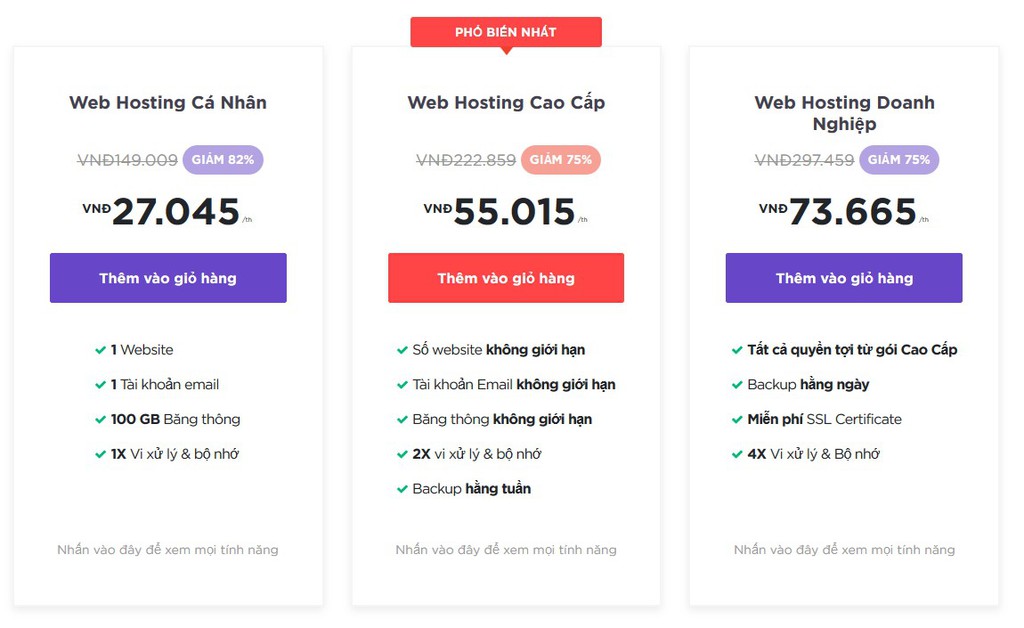The height and width of the screenshot is (628, 1024).
Task: Select the 'Web Hosting Cao Cấp' plan title
Action: [506, 102]
